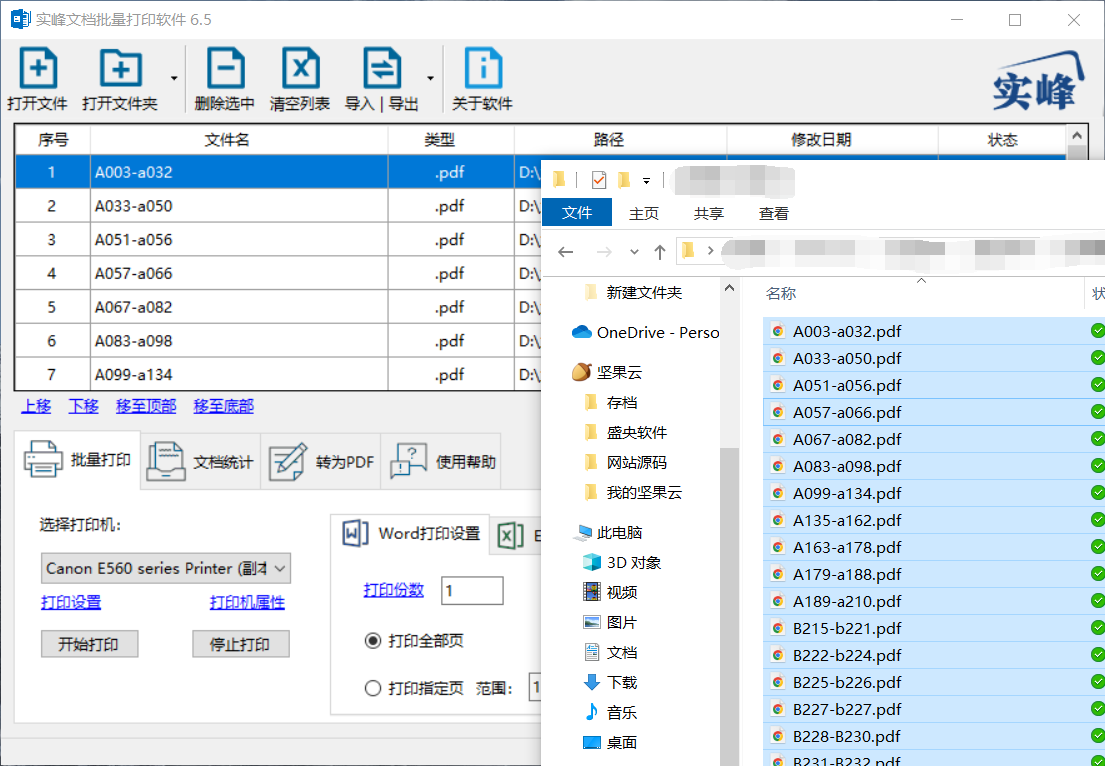Open 此电脑 in the Explorer navigation pane

point(608,533)
